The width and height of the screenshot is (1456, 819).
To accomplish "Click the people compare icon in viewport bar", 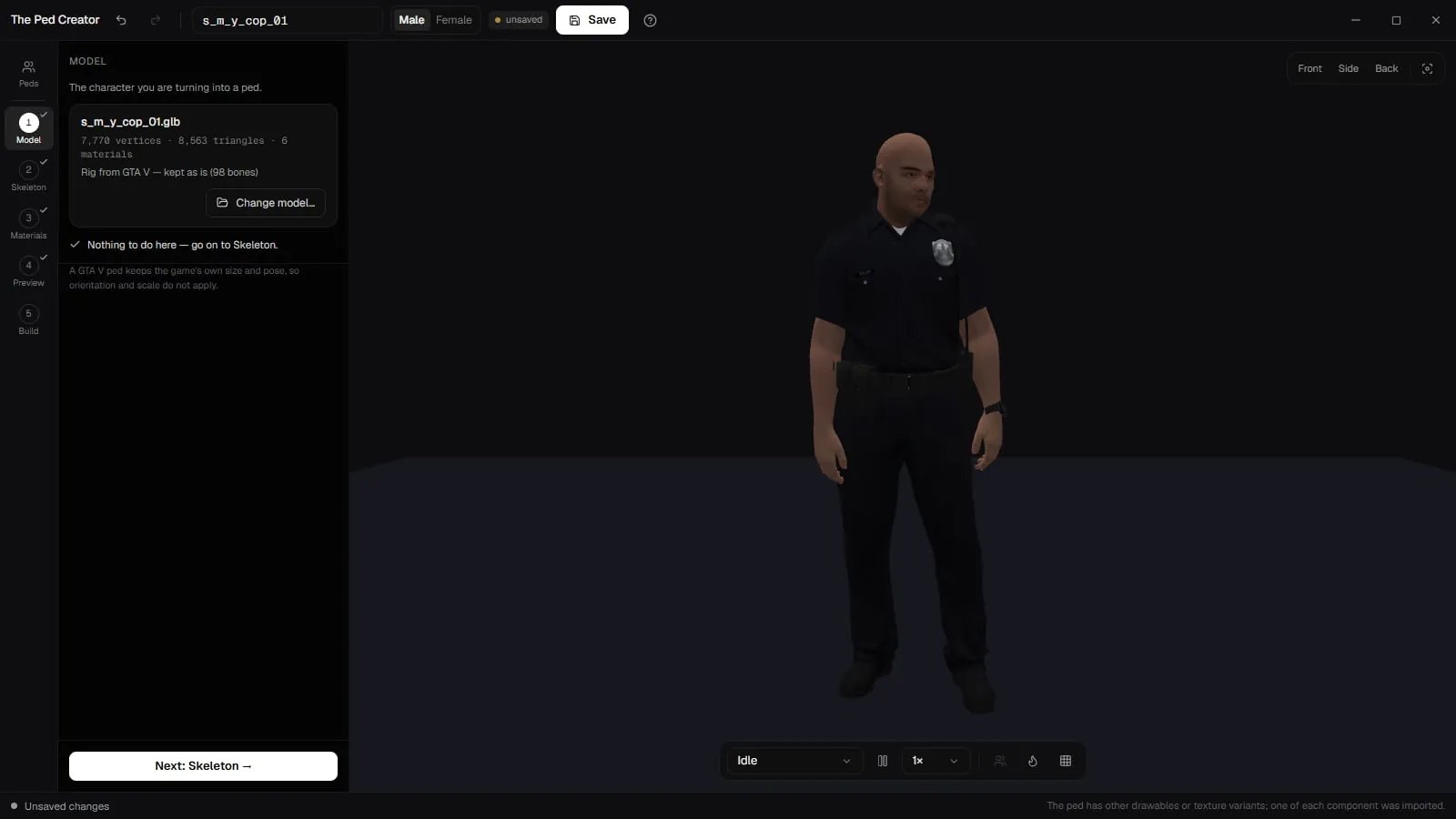I will pyautogui.click(x=1000, y=761).
